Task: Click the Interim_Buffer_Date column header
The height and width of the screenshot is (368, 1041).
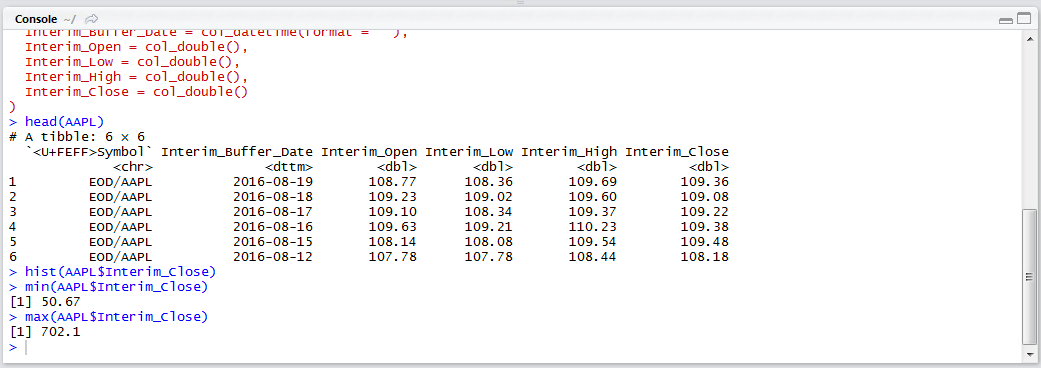Action: (x=237, y=151)
